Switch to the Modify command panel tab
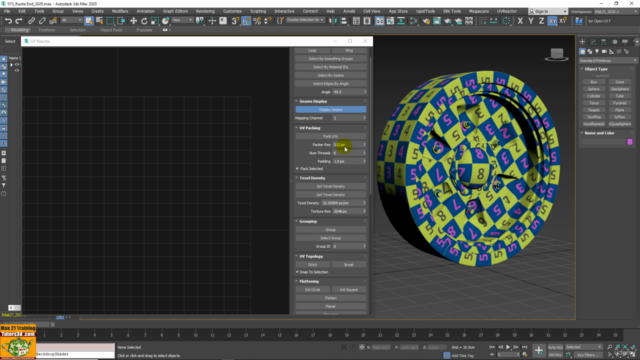Screen dimensions: 640x360 [593, 42]
